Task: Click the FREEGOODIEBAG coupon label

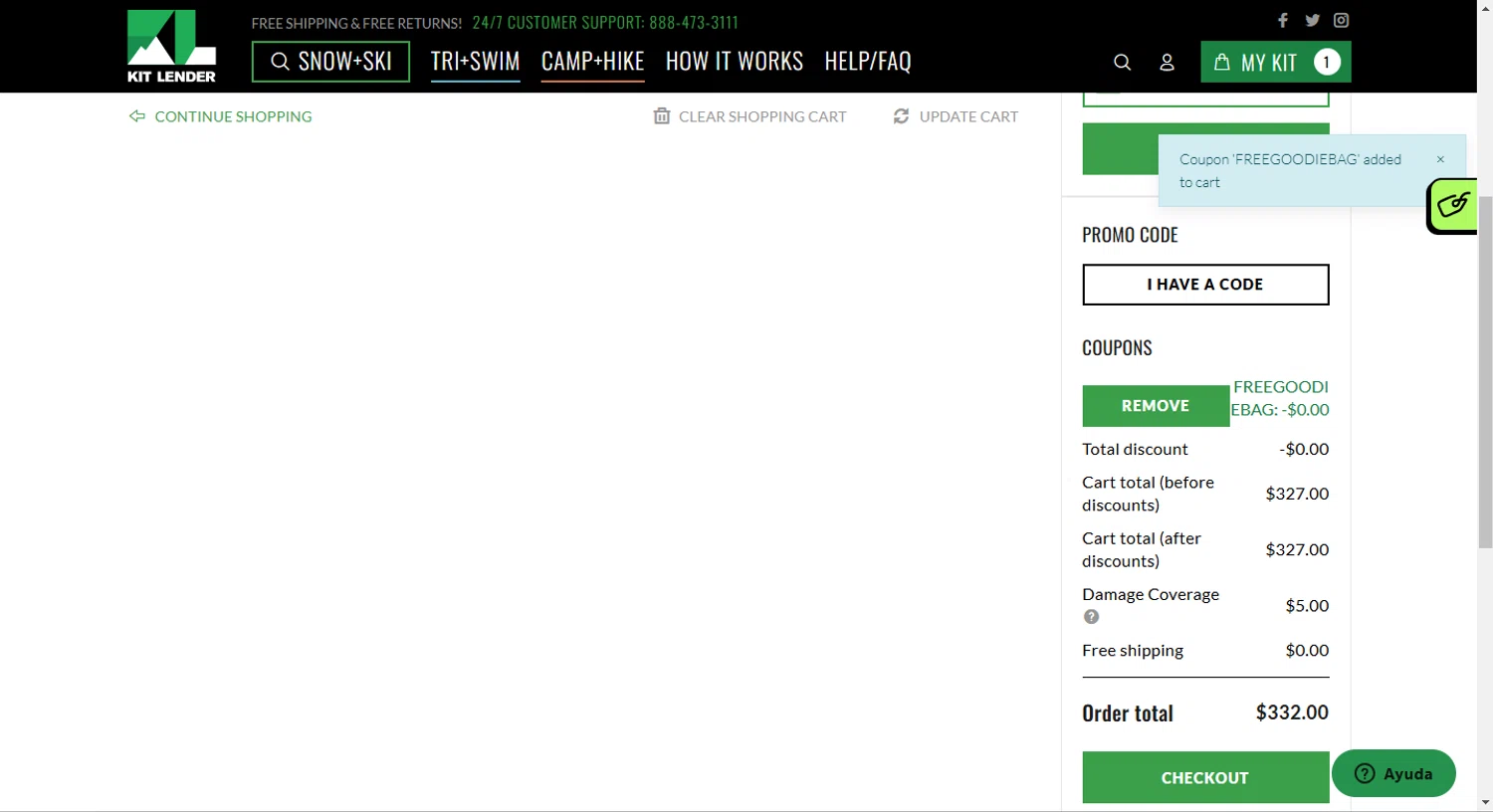Action: [1280, 398]
